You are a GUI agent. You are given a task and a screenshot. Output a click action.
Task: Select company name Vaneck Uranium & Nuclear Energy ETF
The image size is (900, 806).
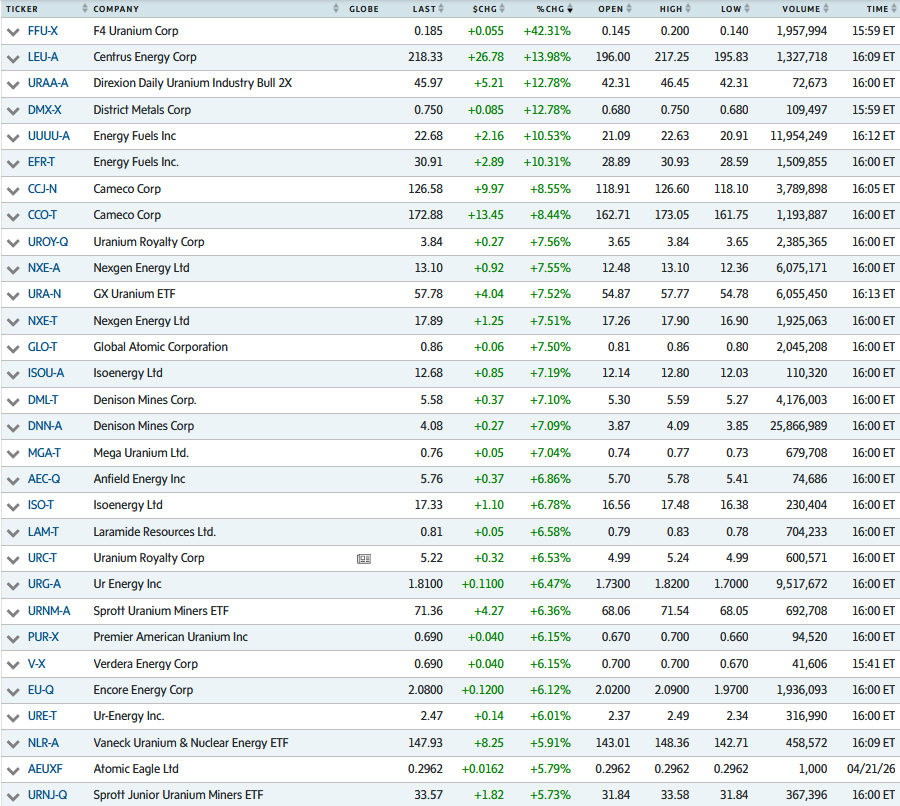click(x=191, y=743)
